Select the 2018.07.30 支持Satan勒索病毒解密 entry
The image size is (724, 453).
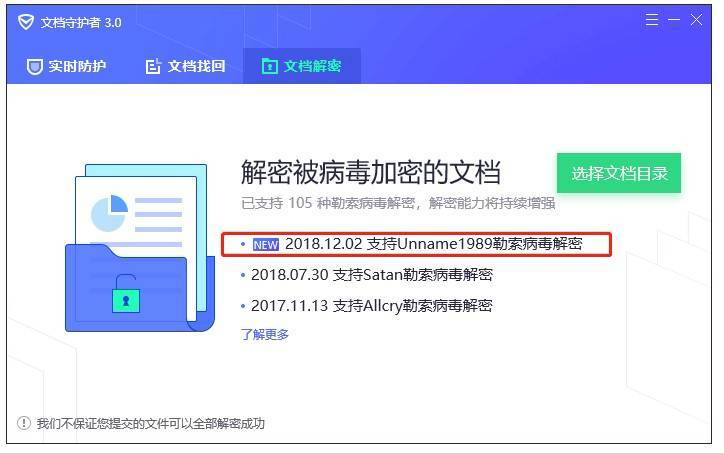367,275
